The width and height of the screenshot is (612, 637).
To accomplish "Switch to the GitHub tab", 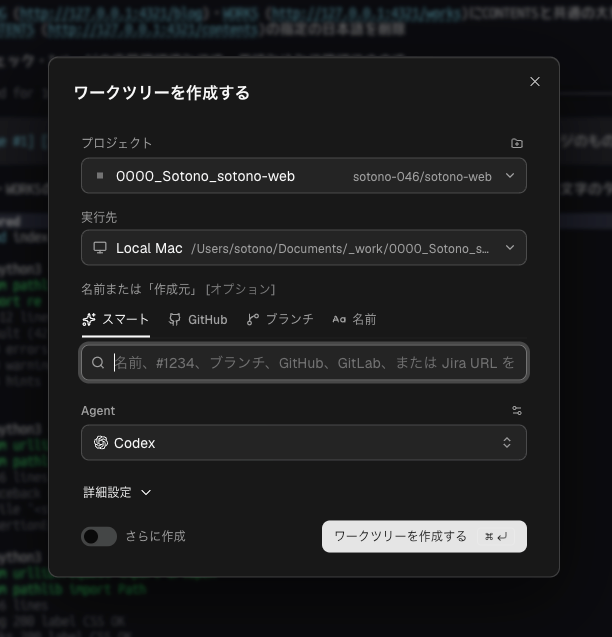I will 198,320.
